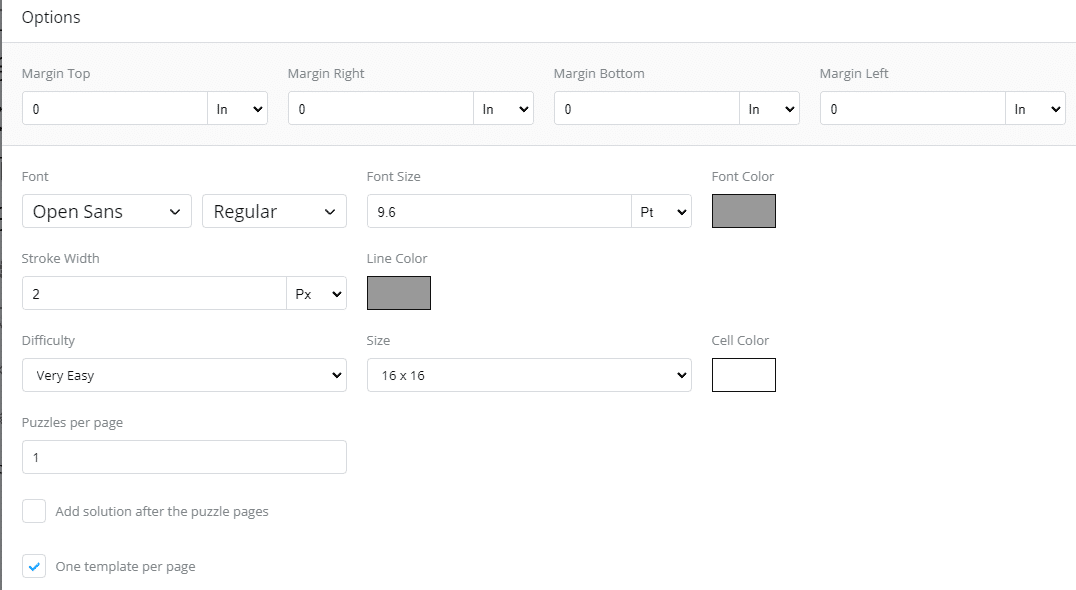Open the Margin Bottom unit dropdown
This screenshot has width=1076, height=590.
pyautogui.click(x=769, y=108)
